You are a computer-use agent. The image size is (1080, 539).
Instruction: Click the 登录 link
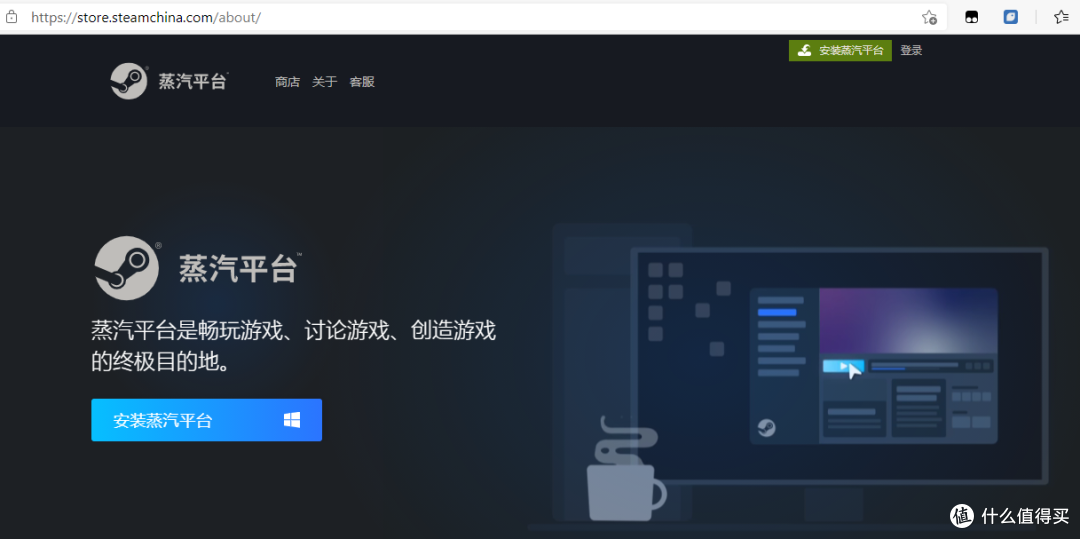(x=911, y=50)
